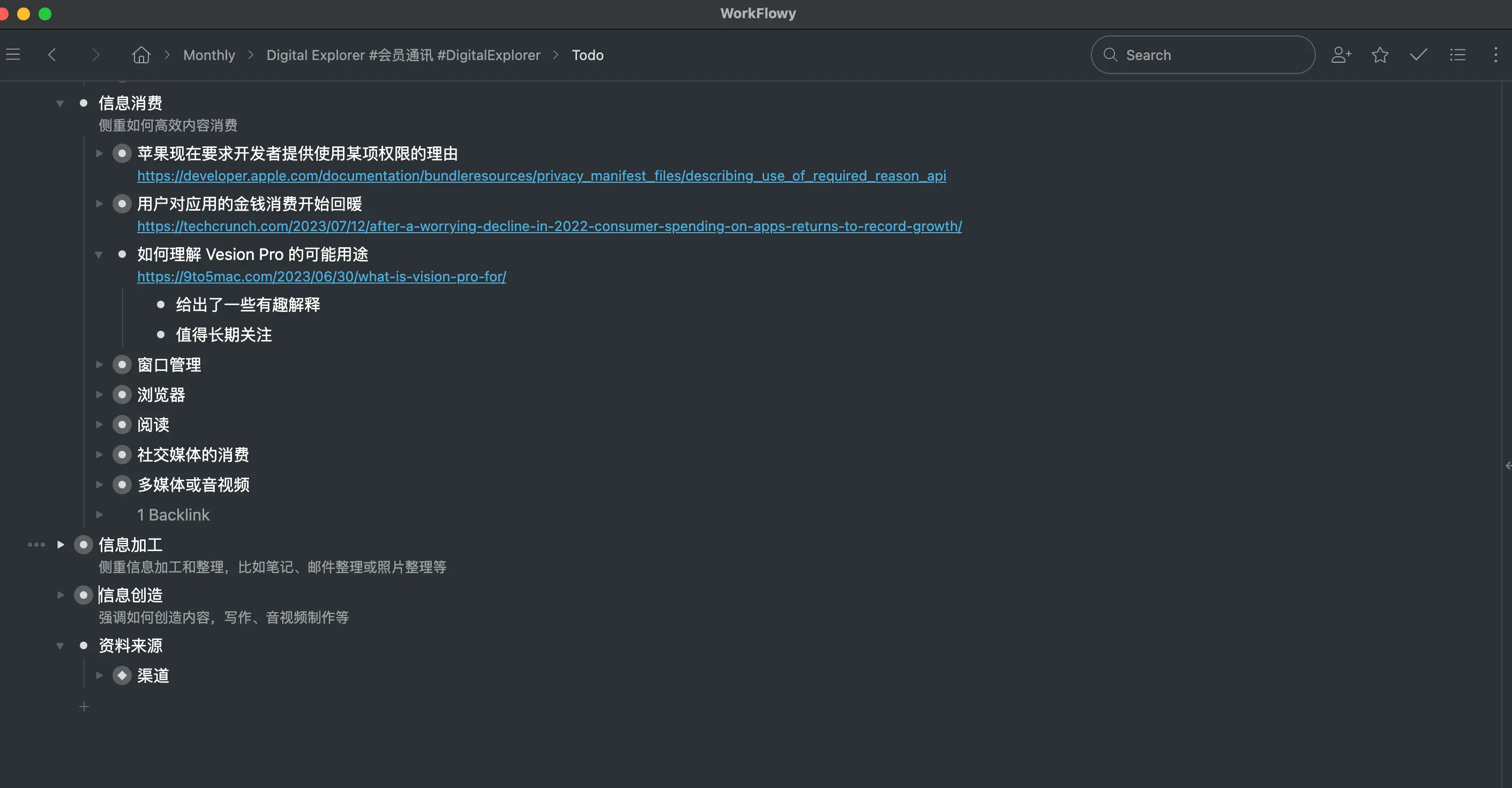Go forward with the right arrow
The width and height of the screenshot is (1512, 788).
point(96,55)
